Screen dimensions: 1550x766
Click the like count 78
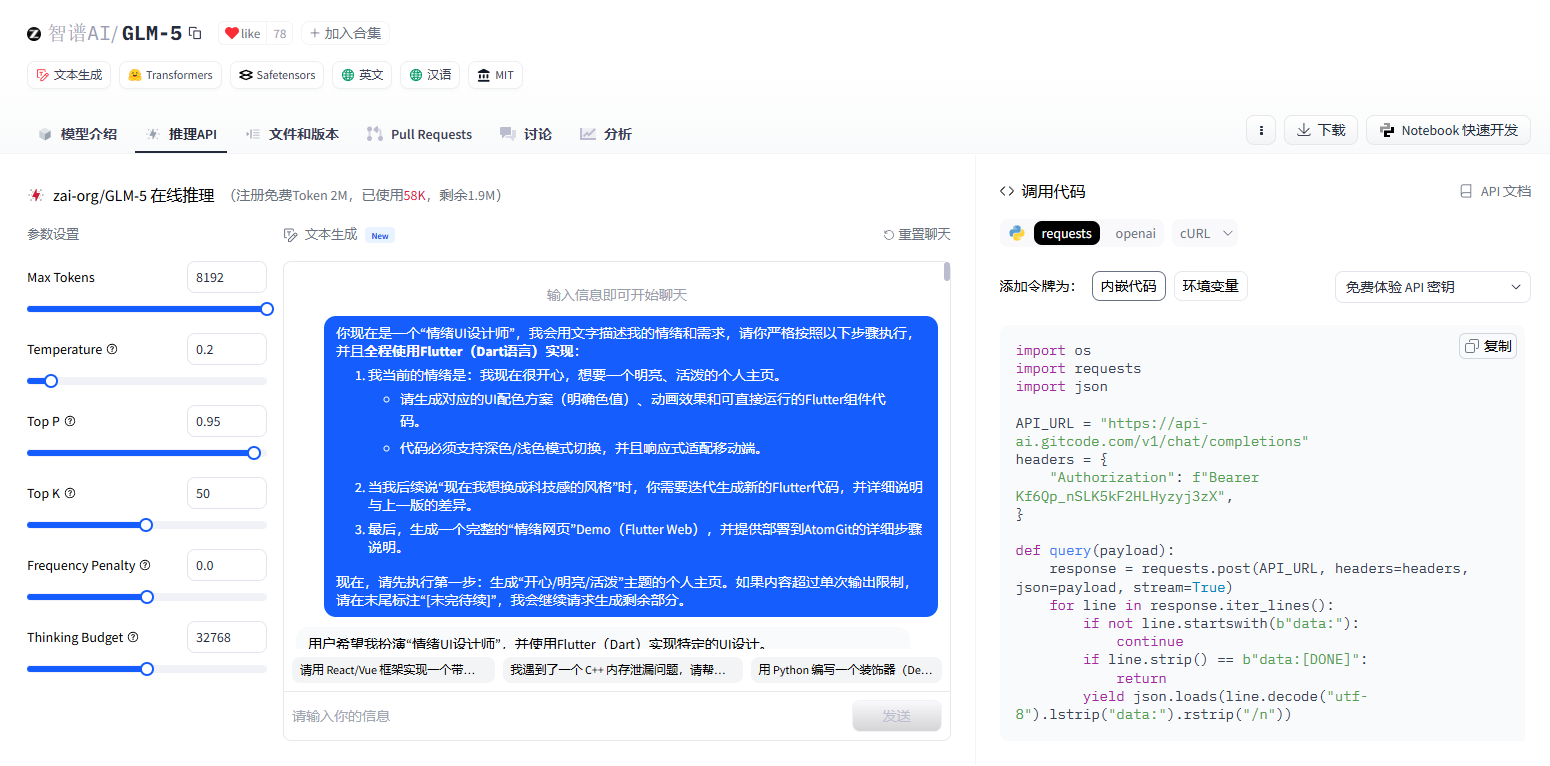click(280, 33)
